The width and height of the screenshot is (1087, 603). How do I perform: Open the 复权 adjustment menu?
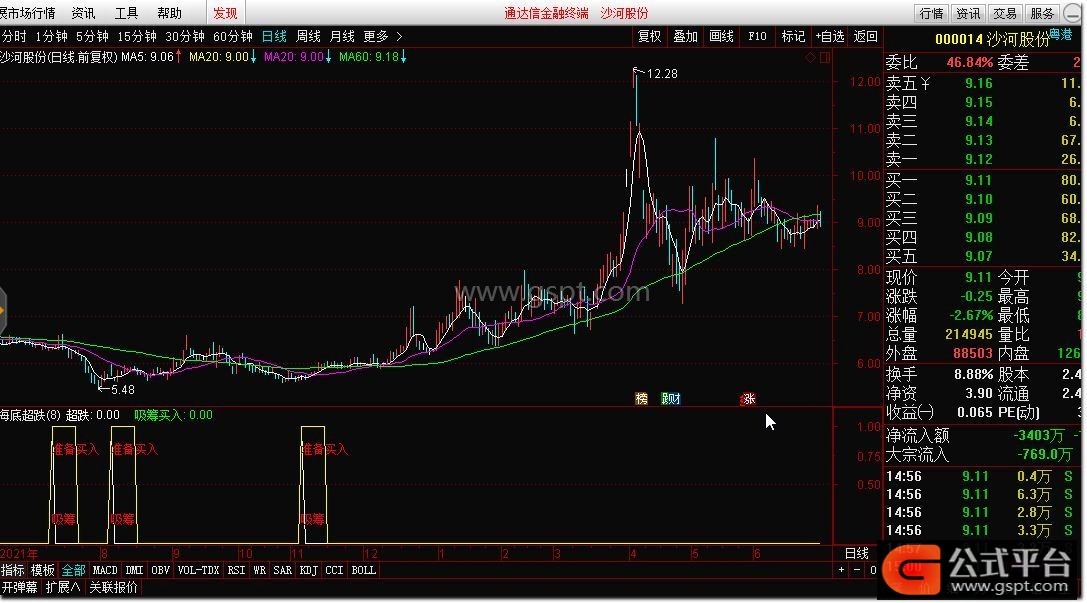[x=650, y=36]
